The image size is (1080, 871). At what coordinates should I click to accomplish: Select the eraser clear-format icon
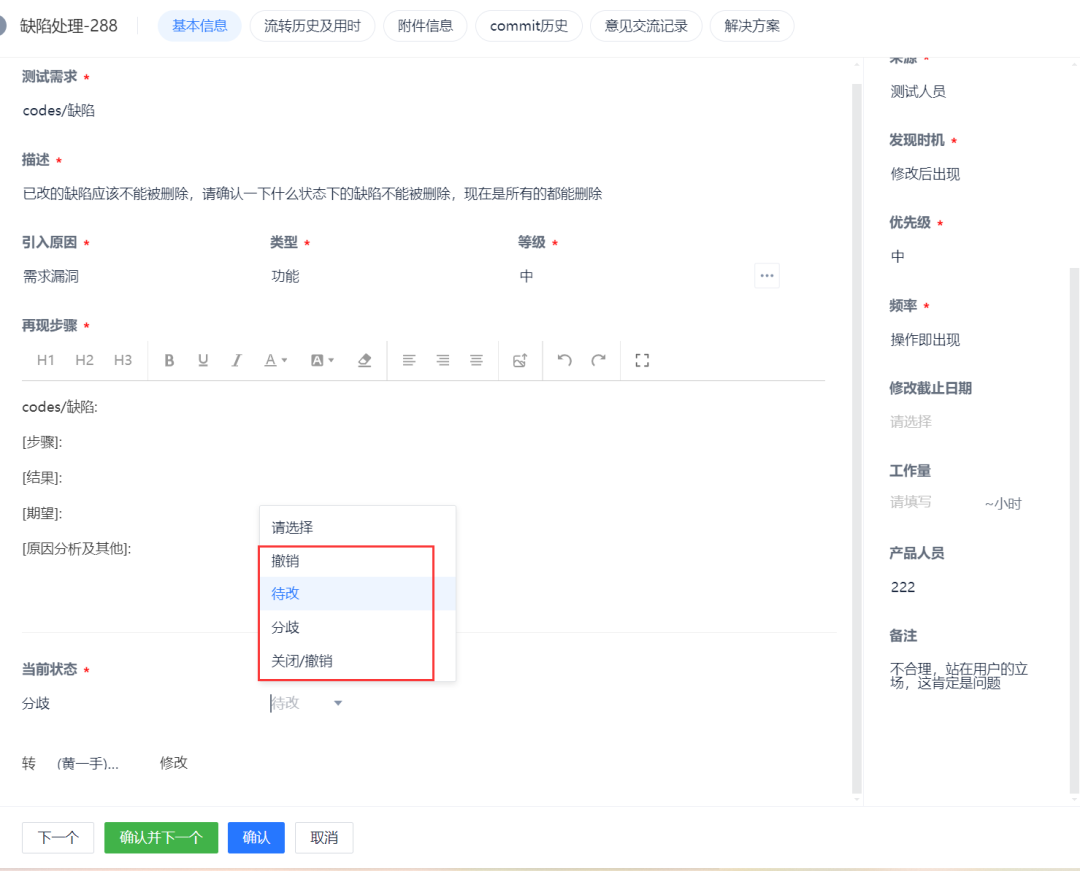(x=364, y=360)
